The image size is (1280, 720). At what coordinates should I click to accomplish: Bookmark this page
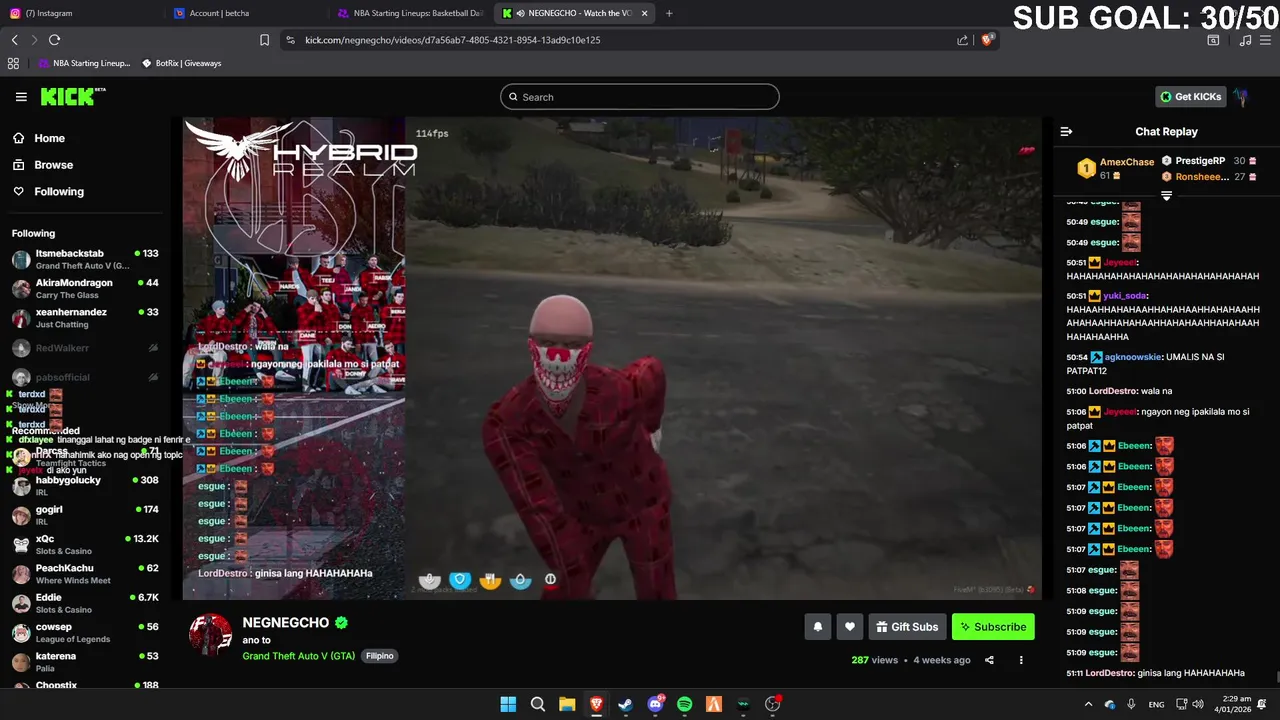(x=264, y=40)
